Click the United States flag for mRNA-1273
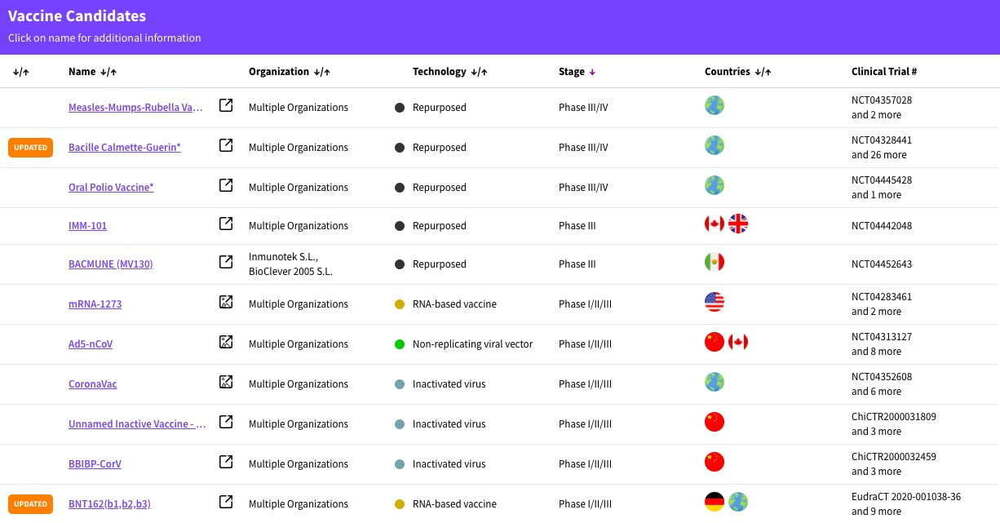Viewport: 1000px width, 523px height. [714, 302]
